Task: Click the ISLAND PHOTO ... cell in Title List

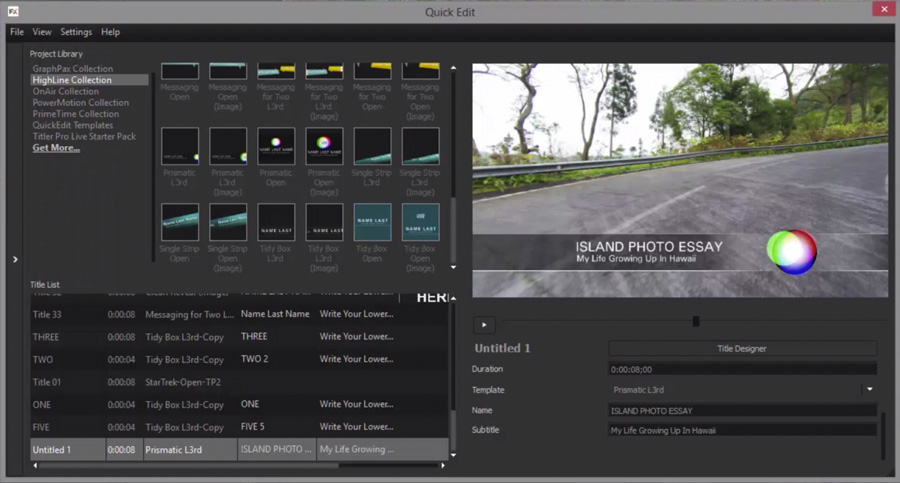Action: (x=276, y=450)
